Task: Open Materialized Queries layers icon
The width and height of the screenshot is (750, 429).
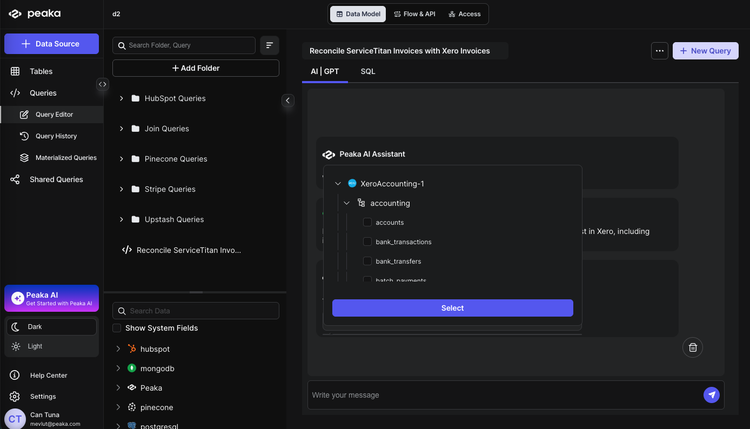Action: click(24, 157)
